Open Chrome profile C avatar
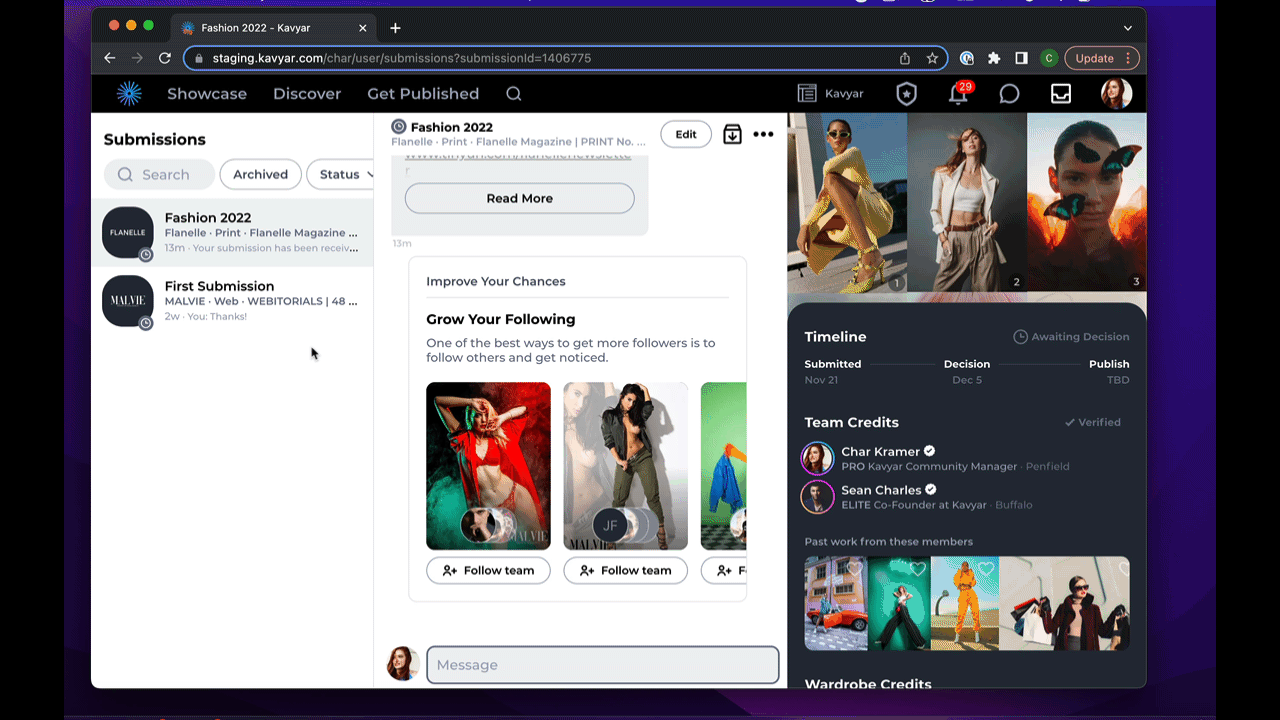1280x720 pixels. click(1049, 58)
